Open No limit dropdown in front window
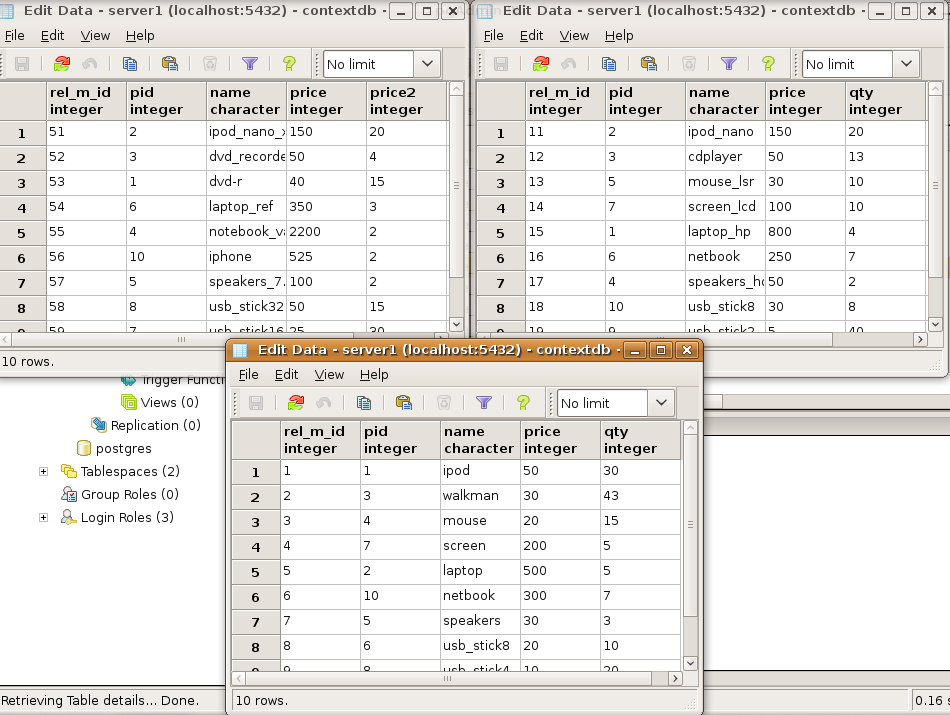Screen dimensions: 950x715 point(662,403)
